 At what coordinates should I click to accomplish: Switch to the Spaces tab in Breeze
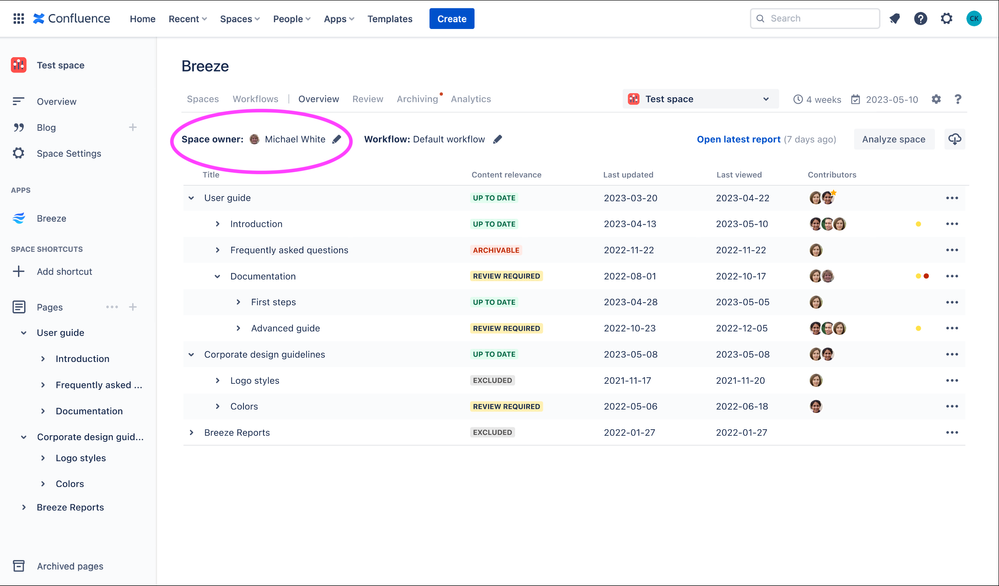click(203, 99)
